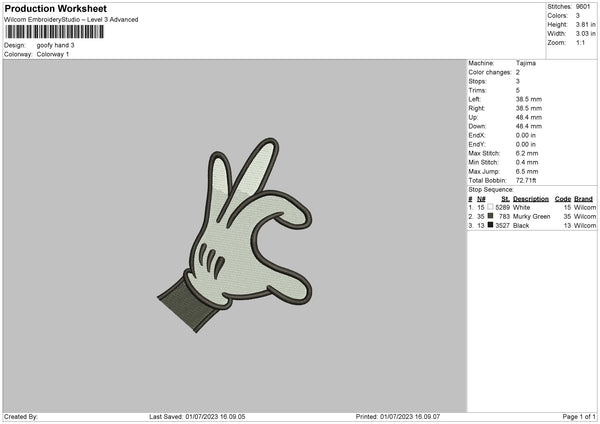
Task: Click 'Printed: 01/07/2023 16.09.07' in footer
Action: point(398,416)
